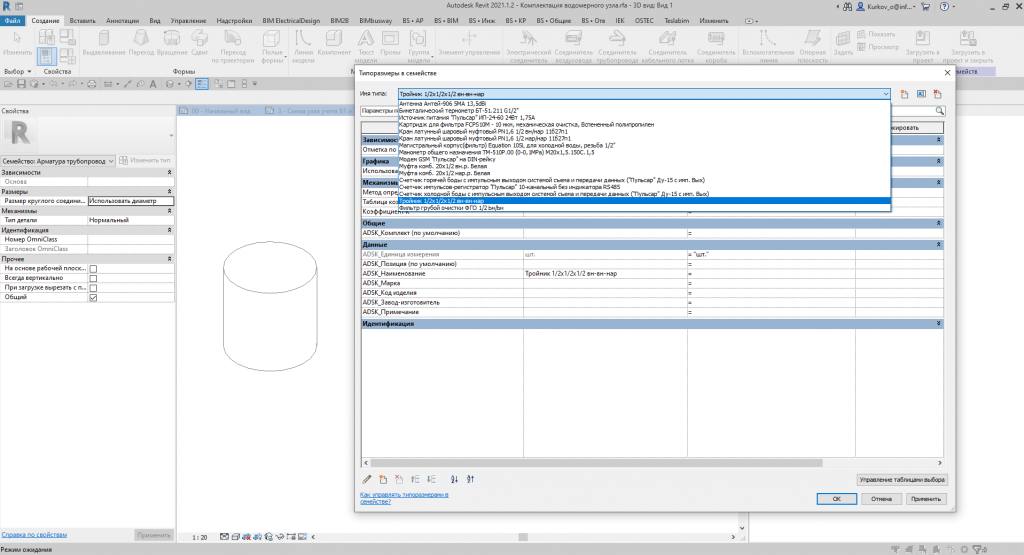
Task: Toggle 'Всегда вертикально' checkbox
Action: pyautogui.click(x=93, y=278)
